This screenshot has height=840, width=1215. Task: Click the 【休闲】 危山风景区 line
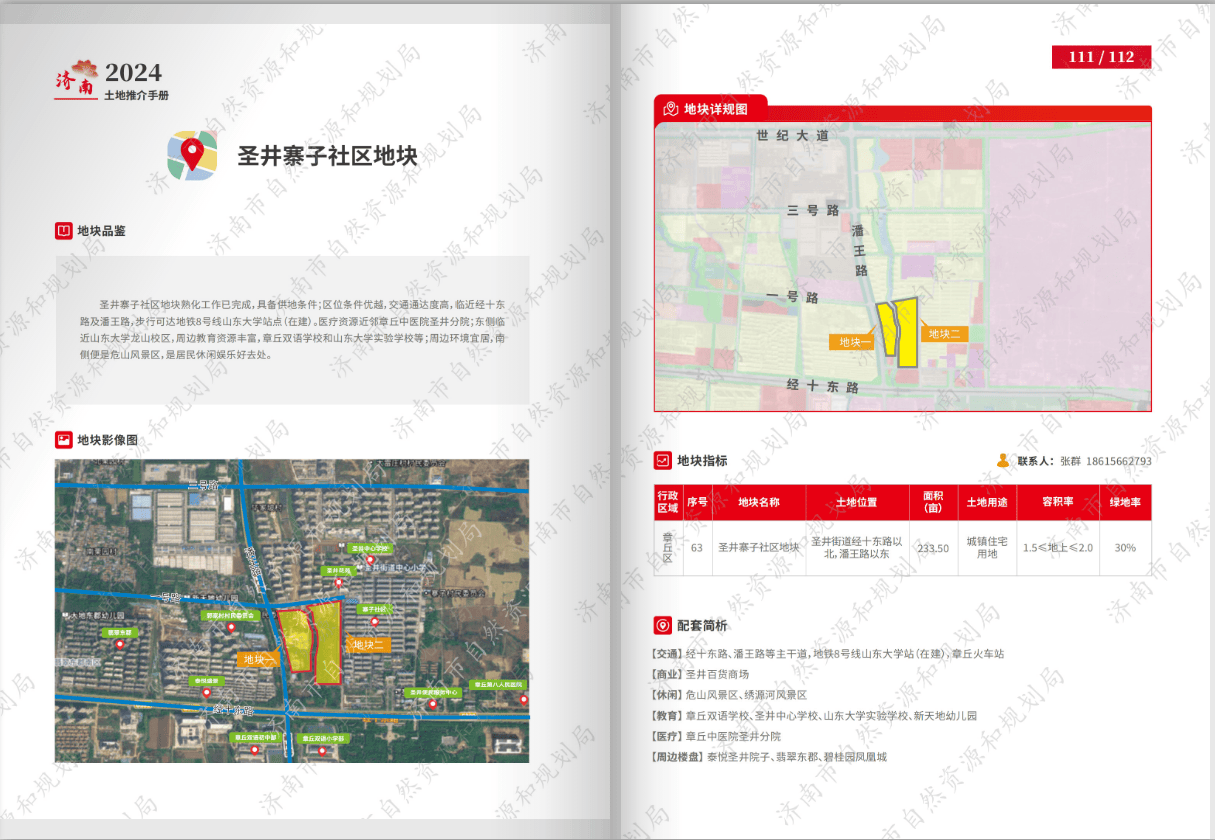point(728,695)
